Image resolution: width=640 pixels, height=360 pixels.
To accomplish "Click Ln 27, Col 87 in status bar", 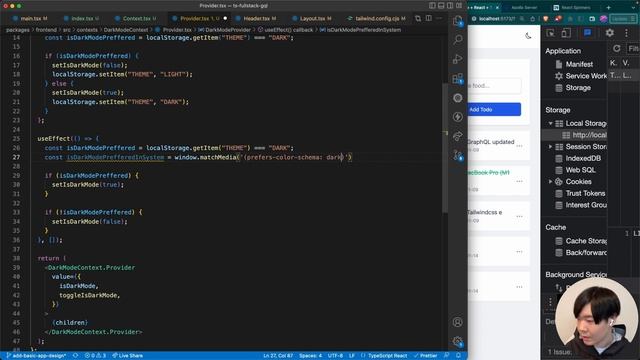I will click(x=278, y=356).
